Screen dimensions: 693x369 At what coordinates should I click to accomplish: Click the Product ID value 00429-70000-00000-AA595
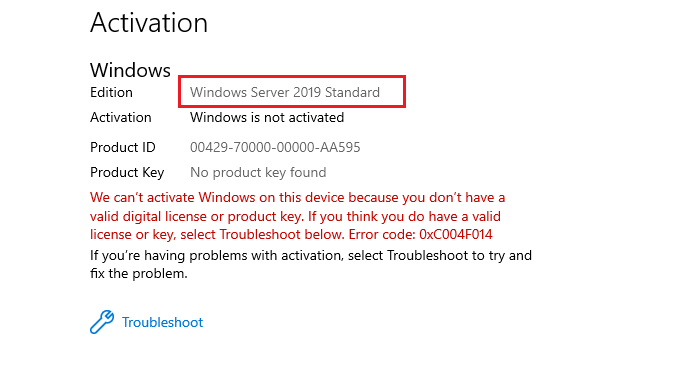[x=275, y=147]
